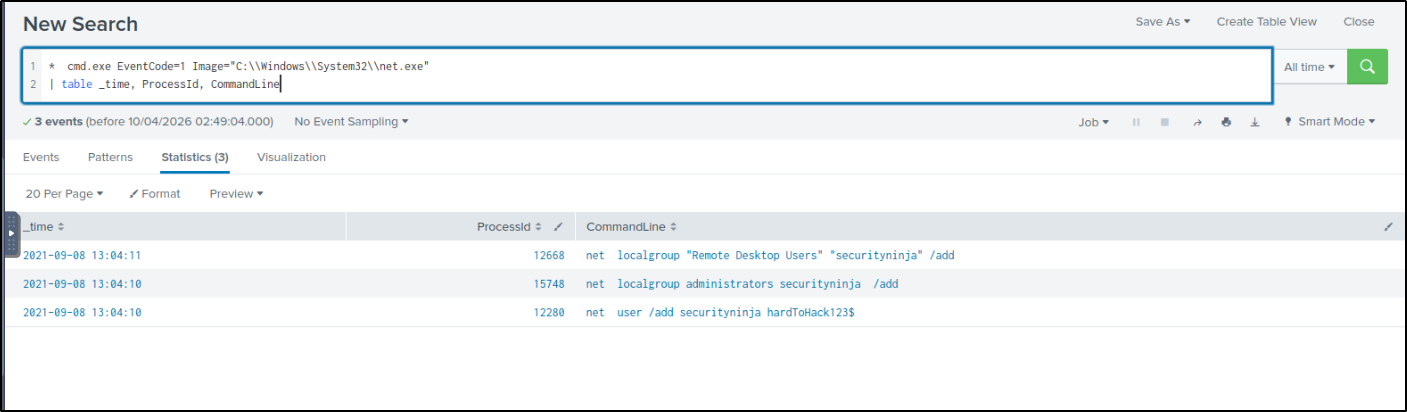This screenshot has height=412, width=1407.
Task: Expand the No Event Sampling dropdown
Action: [x=351, y=122]
